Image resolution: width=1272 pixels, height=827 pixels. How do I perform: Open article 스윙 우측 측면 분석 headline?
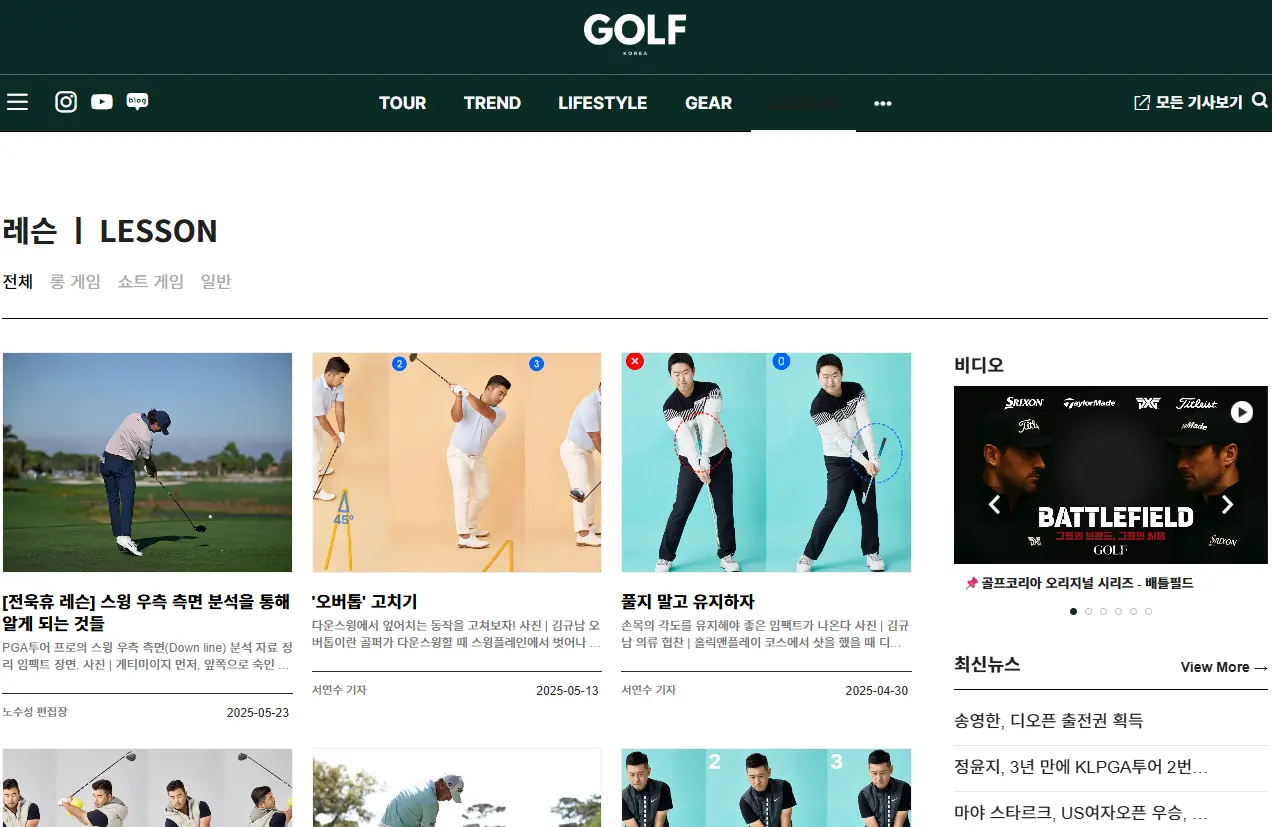point(146,612)
